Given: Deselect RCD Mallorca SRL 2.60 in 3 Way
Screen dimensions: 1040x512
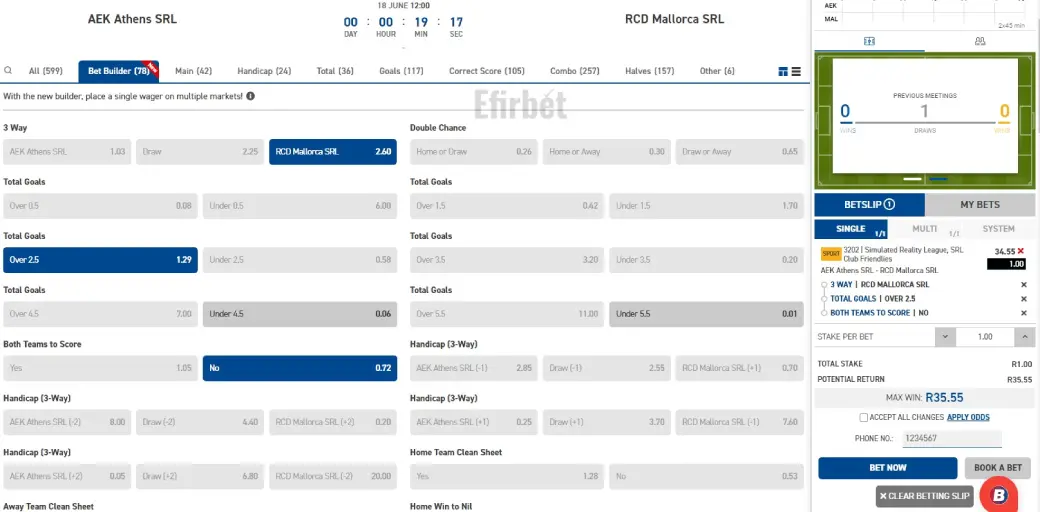Looking at the screenshot, I should [x=333, y=152].
